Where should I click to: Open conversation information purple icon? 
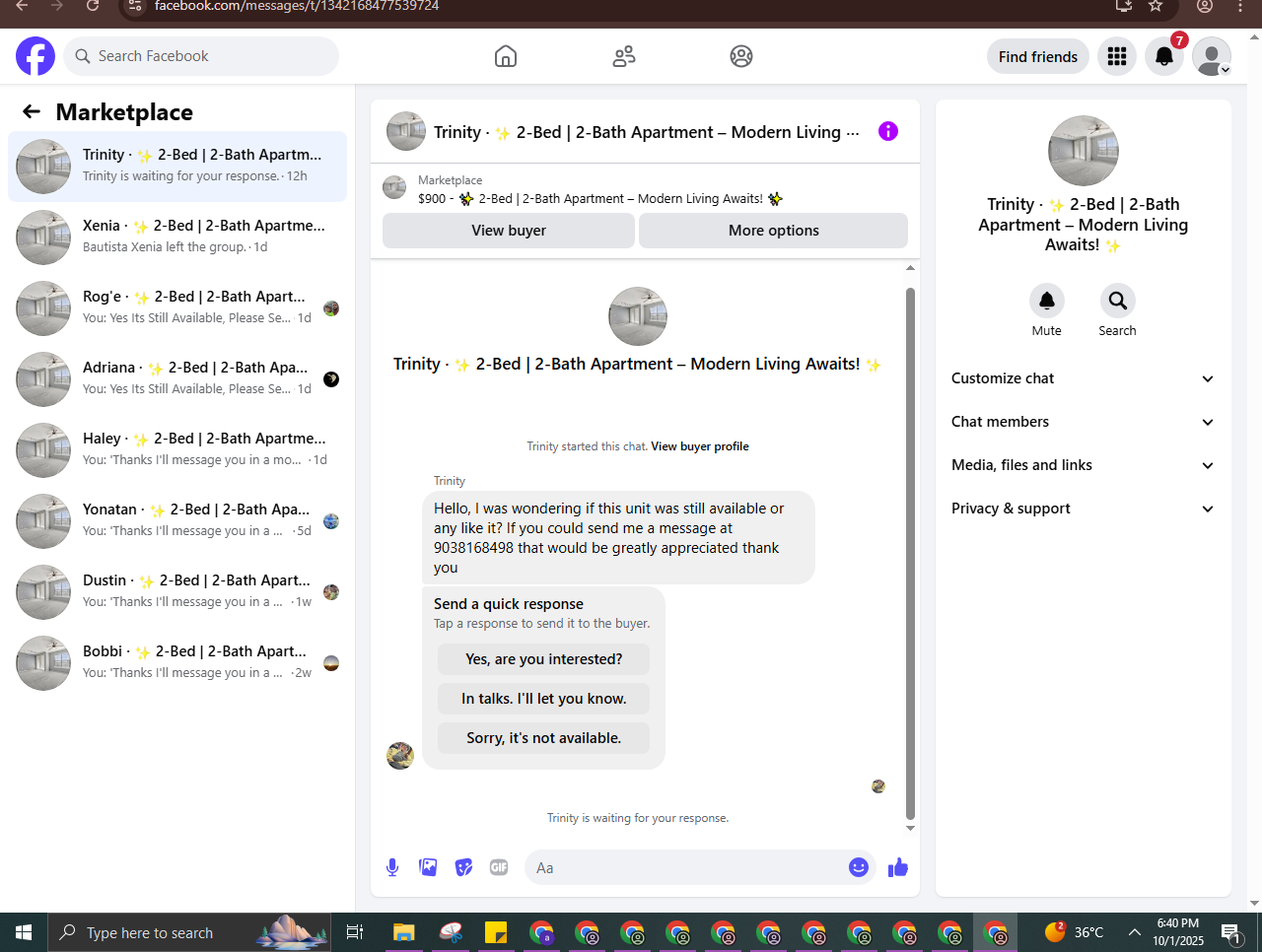888,131
